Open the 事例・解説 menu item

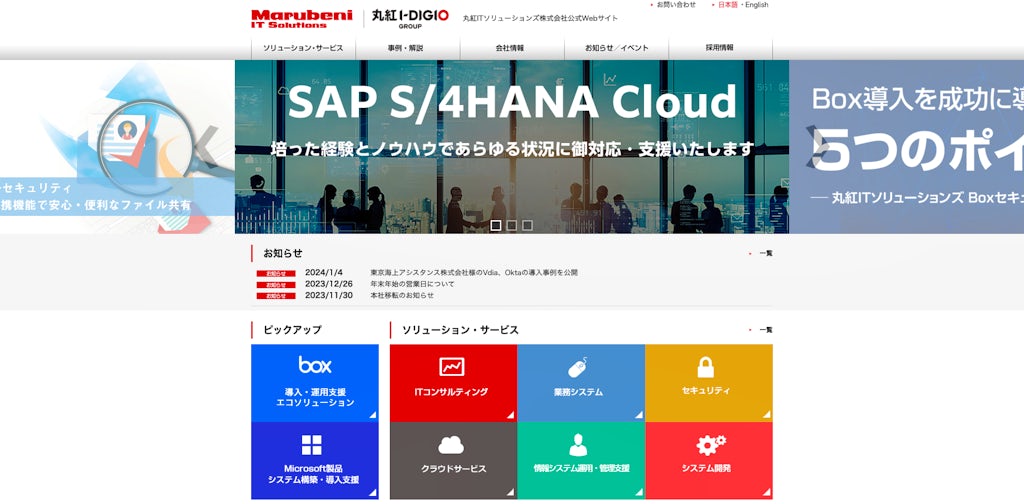click(x=406, y=48)
